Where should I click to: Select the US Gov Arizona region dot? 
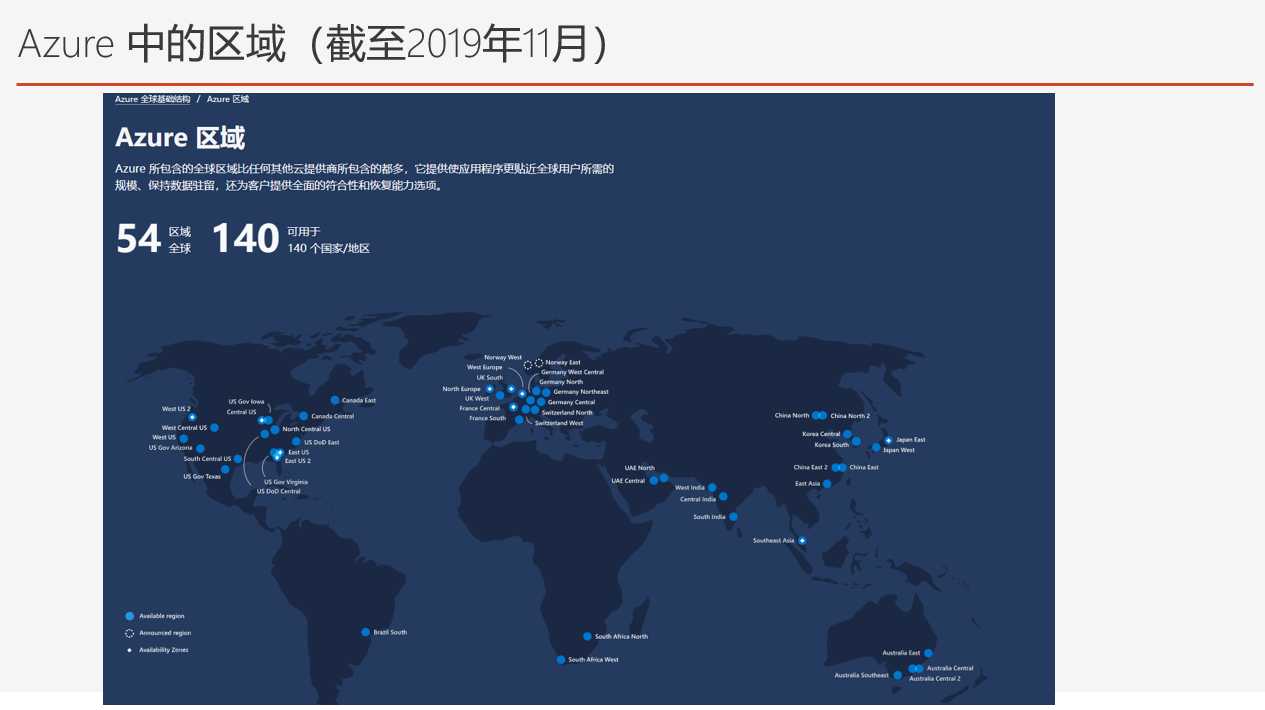click(x=200, y=449)
